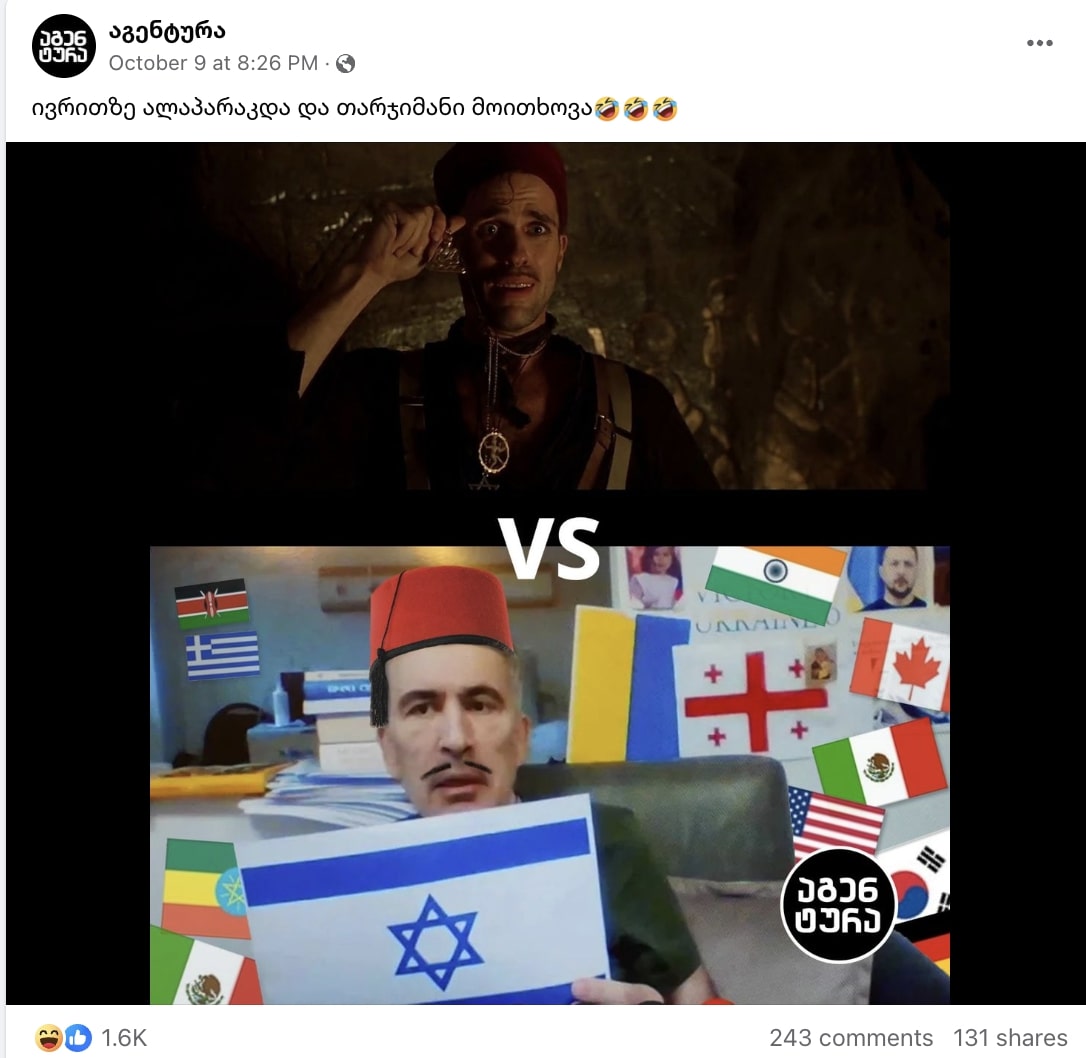
Task: Click the Greek flag in the image
Action: tap(222, 654)
